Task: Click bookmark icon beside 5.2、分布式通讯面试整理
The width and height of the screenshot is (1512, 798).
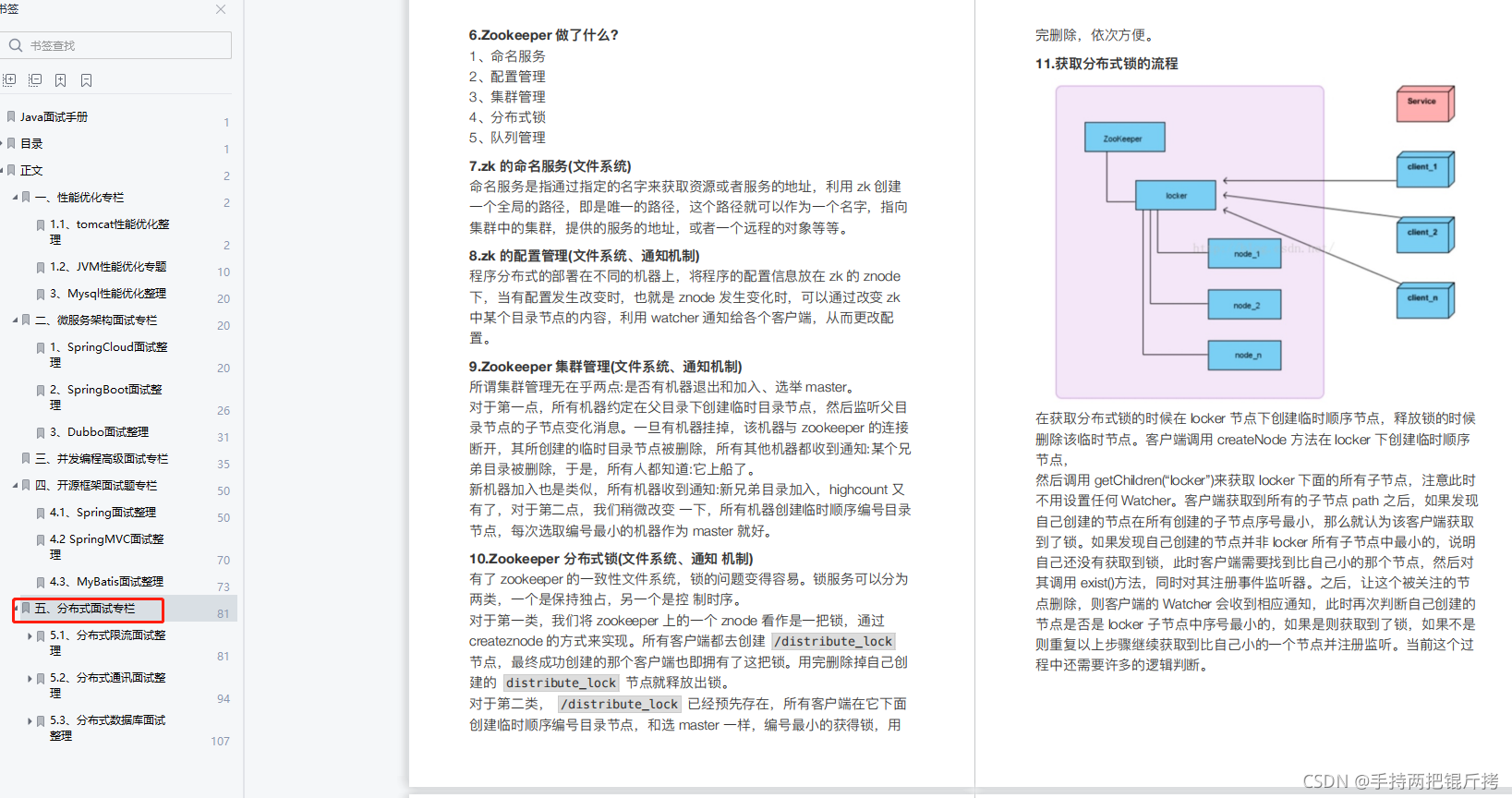Action: tap(41, 678)
